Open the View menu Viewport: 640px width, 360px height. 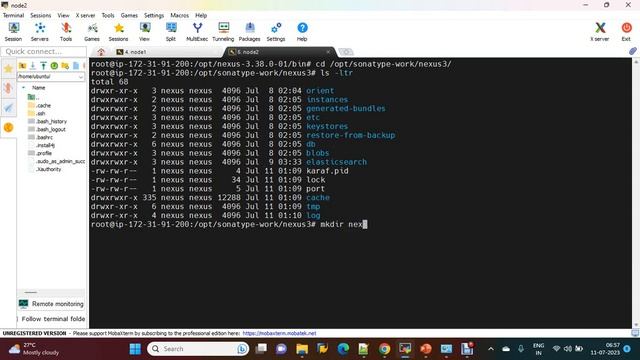point(63,15)
